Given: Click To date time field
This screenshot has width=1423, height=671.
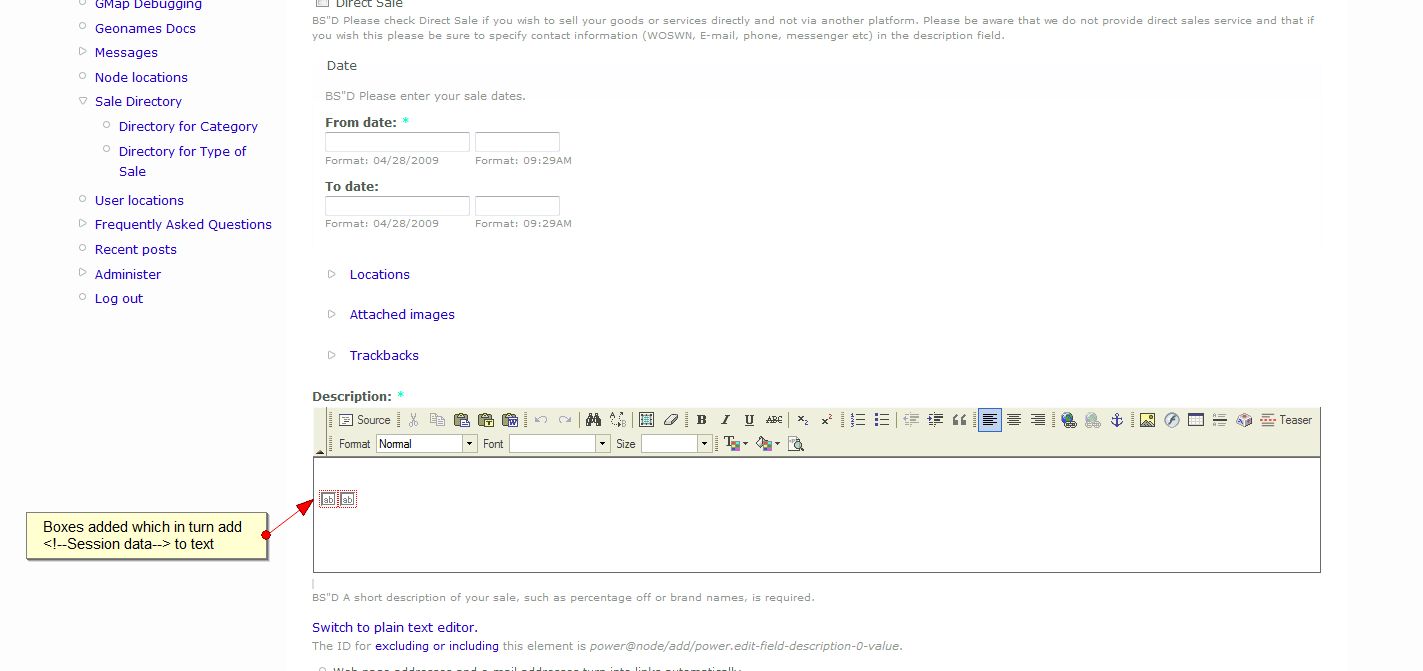Looking at the screenshot, I should click(x=517, y=206).
